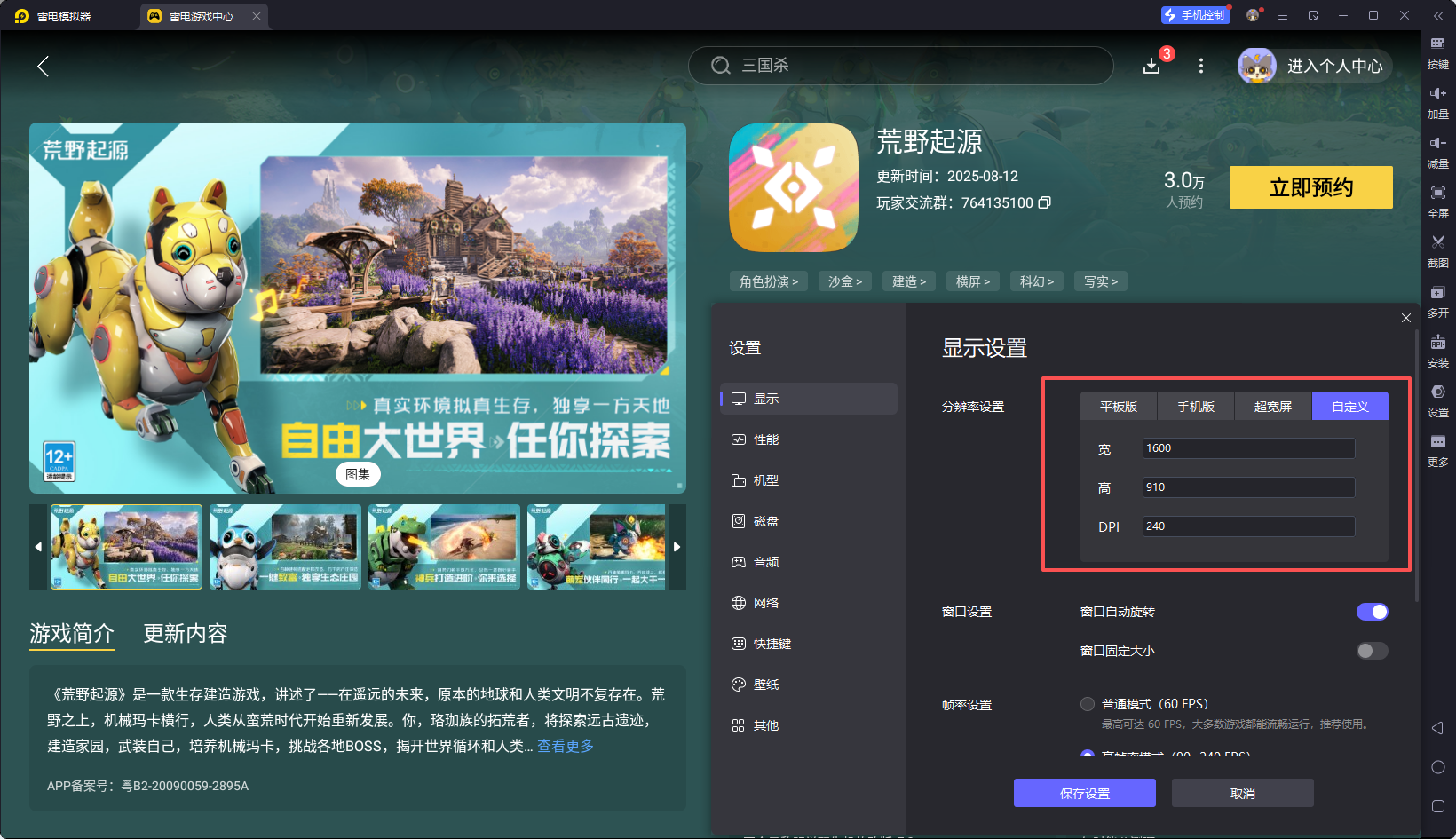This screenshot has width=1456, height=839.
Task: Click the 三国杀 search bar
Action: coord(899,66)
